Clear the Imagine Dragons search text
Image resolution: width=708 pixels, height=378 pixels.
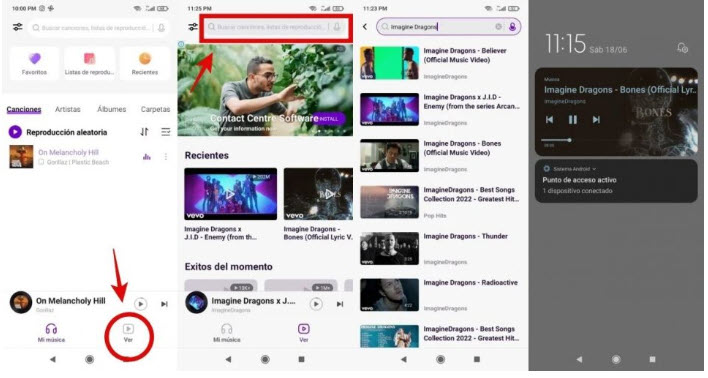[x=498, y=27]
